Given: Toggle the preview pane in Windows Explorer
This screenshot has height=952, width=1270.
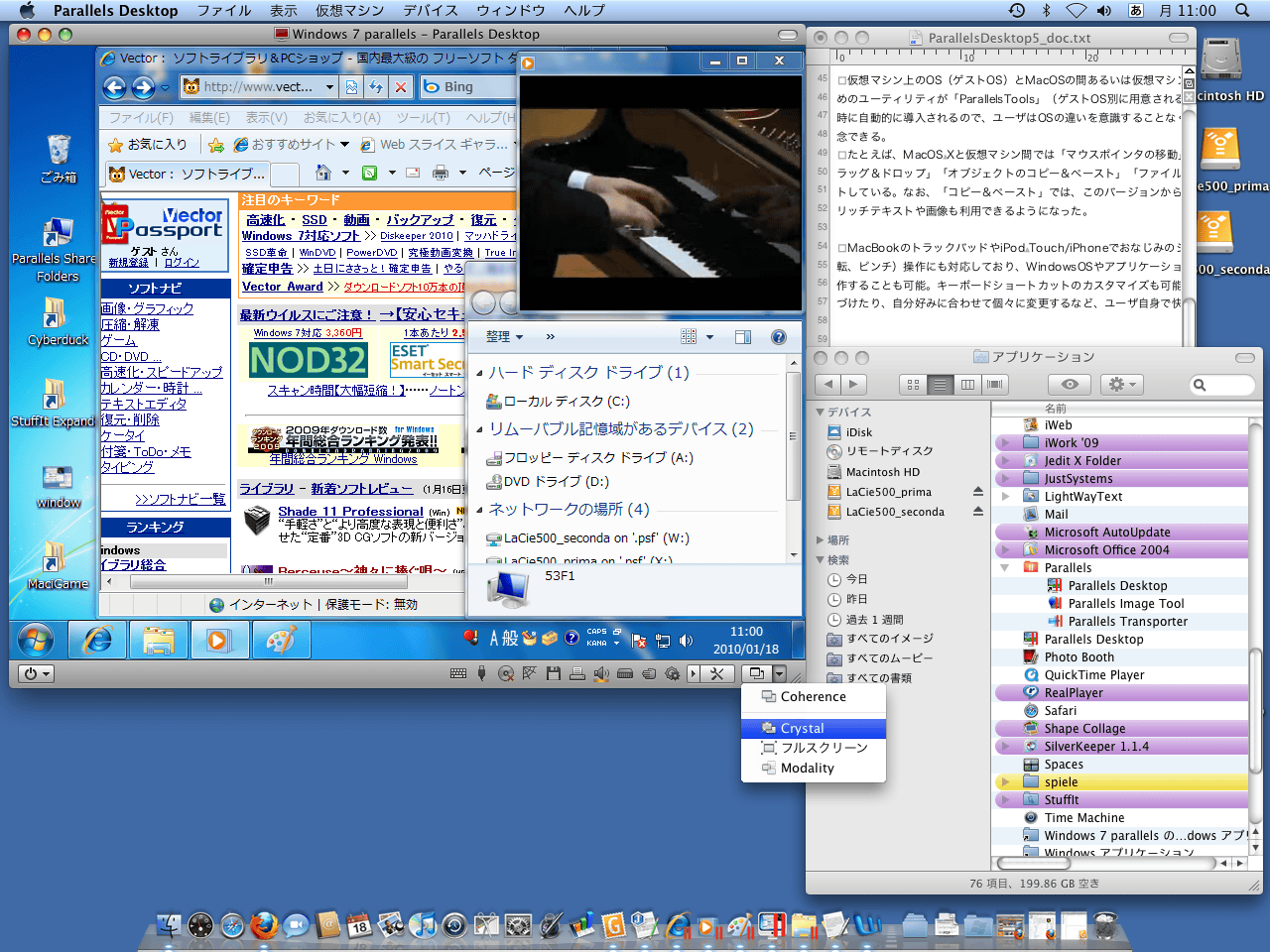Looking at the screenshot, I should (743, 337).
